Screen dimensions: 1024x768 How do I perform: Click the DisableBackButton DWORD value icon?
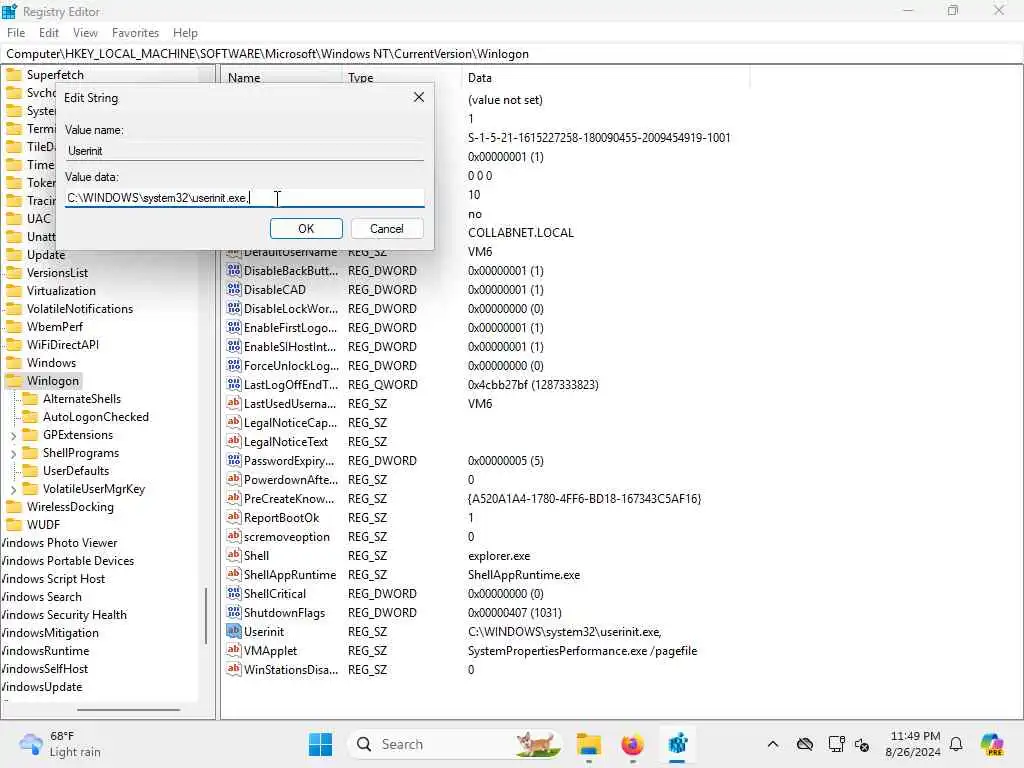coord(234,270)
